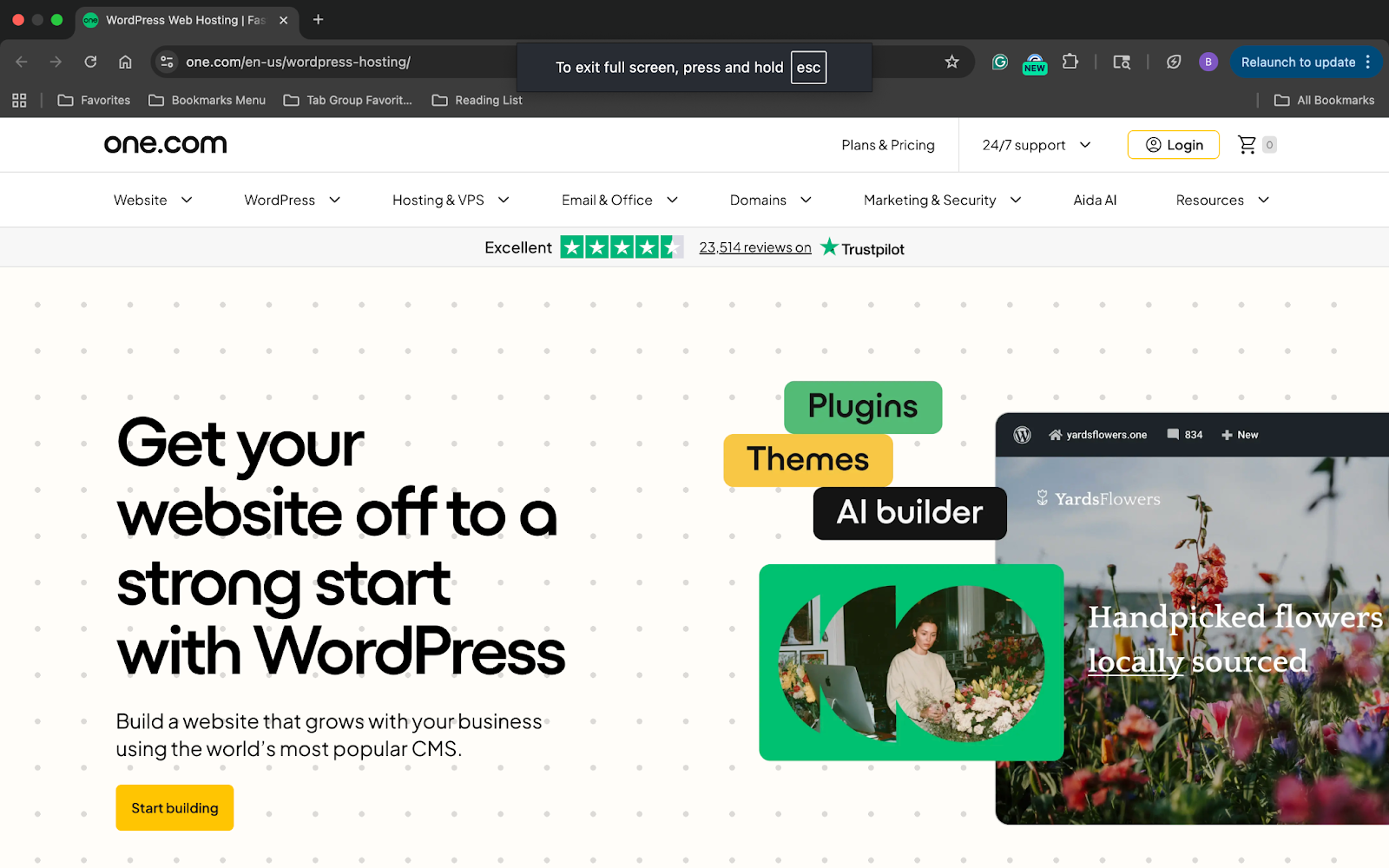Select the Aida AI menu item
1389x868 pixels.
[1095, 200]
